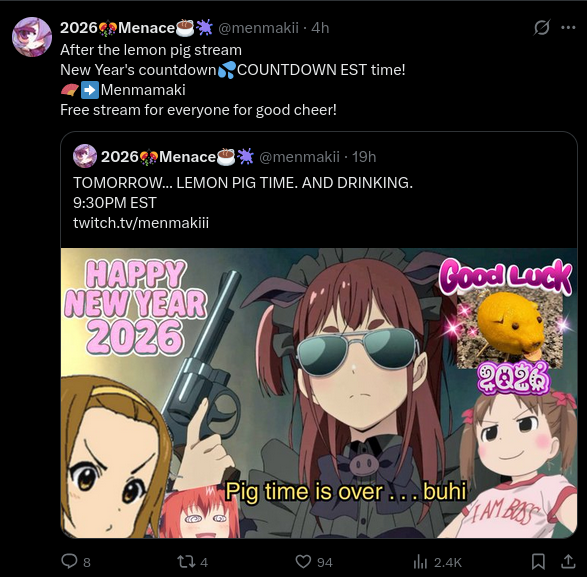Click the 4h timestamp link
587x577 pixels.
[x=320, y=28]
